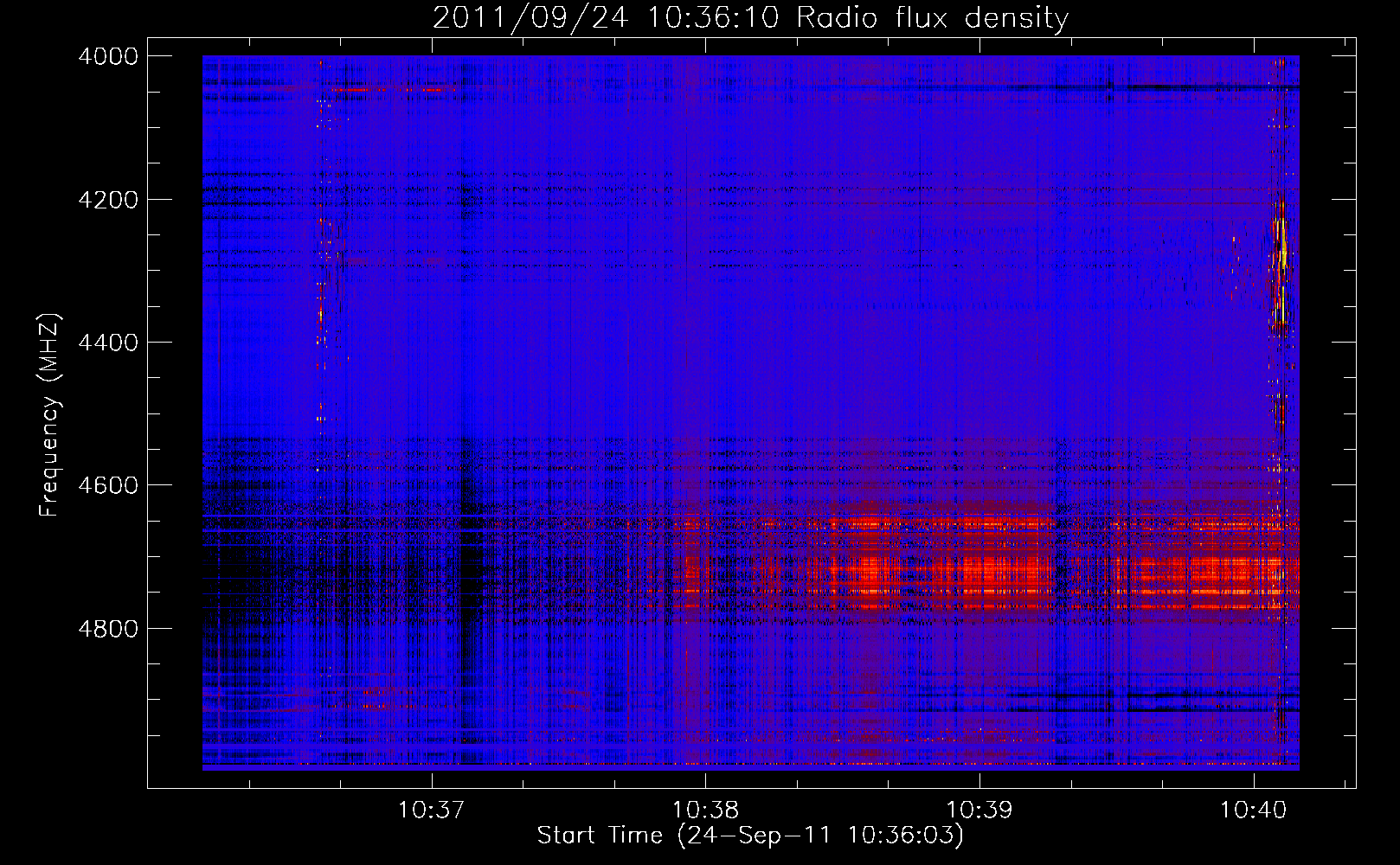
Task: Click the 10:38 time axis label
Action: (705, 810)
